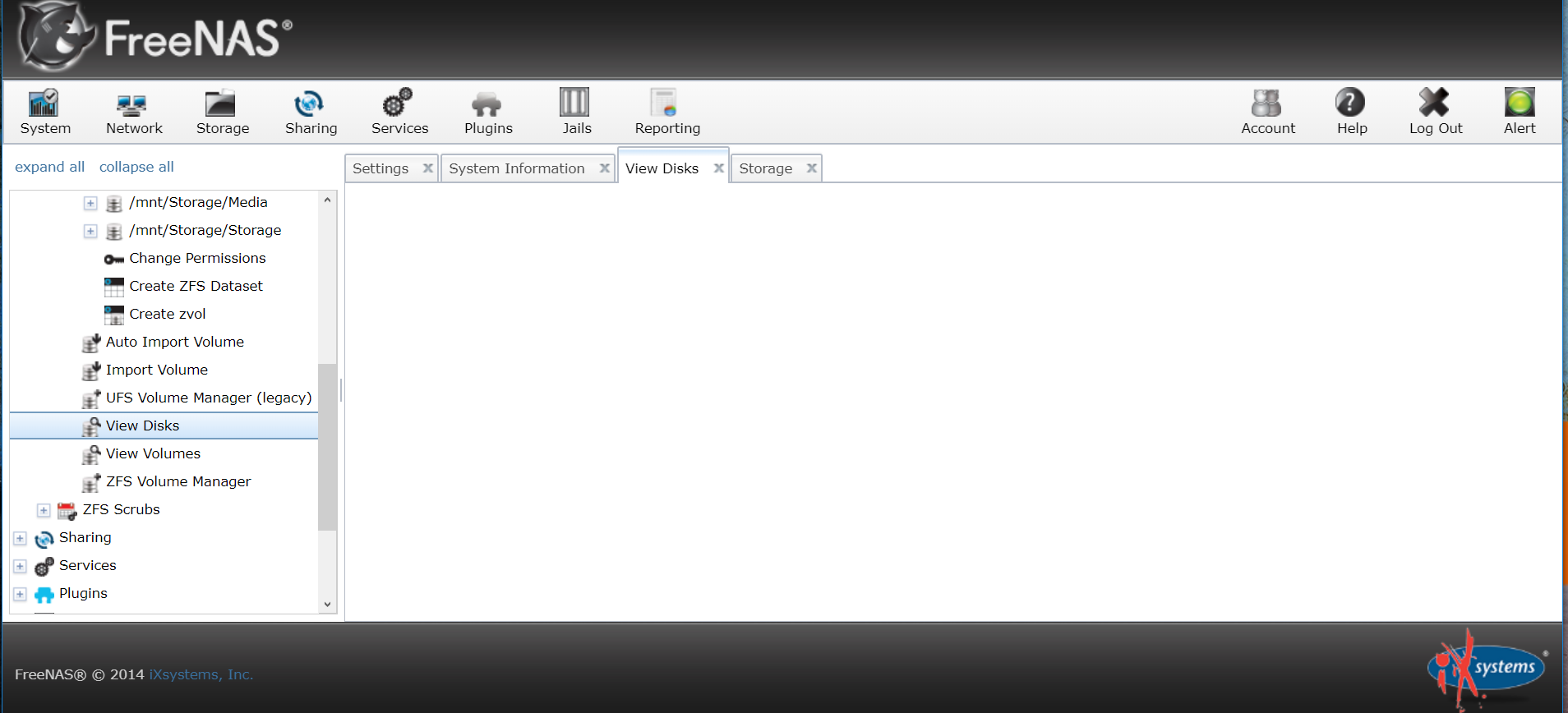Image resolution: width=1568 pixels, height=713 pixels.
Task: Click the Create zvol icon
Action: (x=114, y=315)
